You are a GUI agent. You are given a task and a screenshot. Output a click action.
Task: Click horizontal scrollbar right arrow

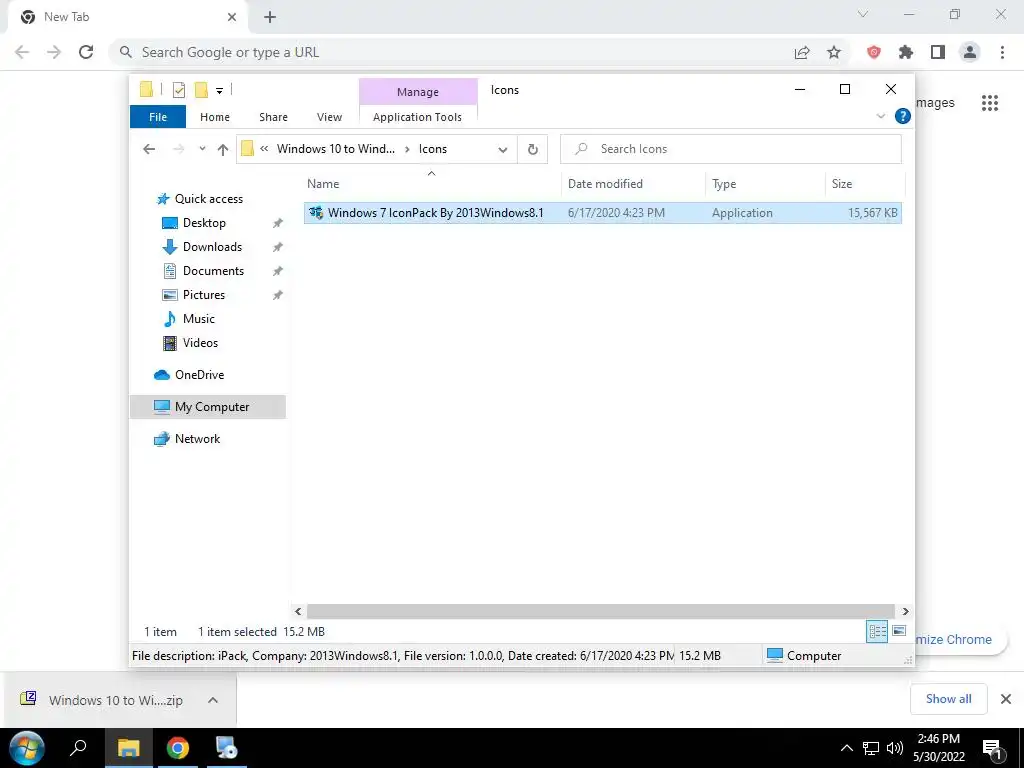(x=905, y=611)
